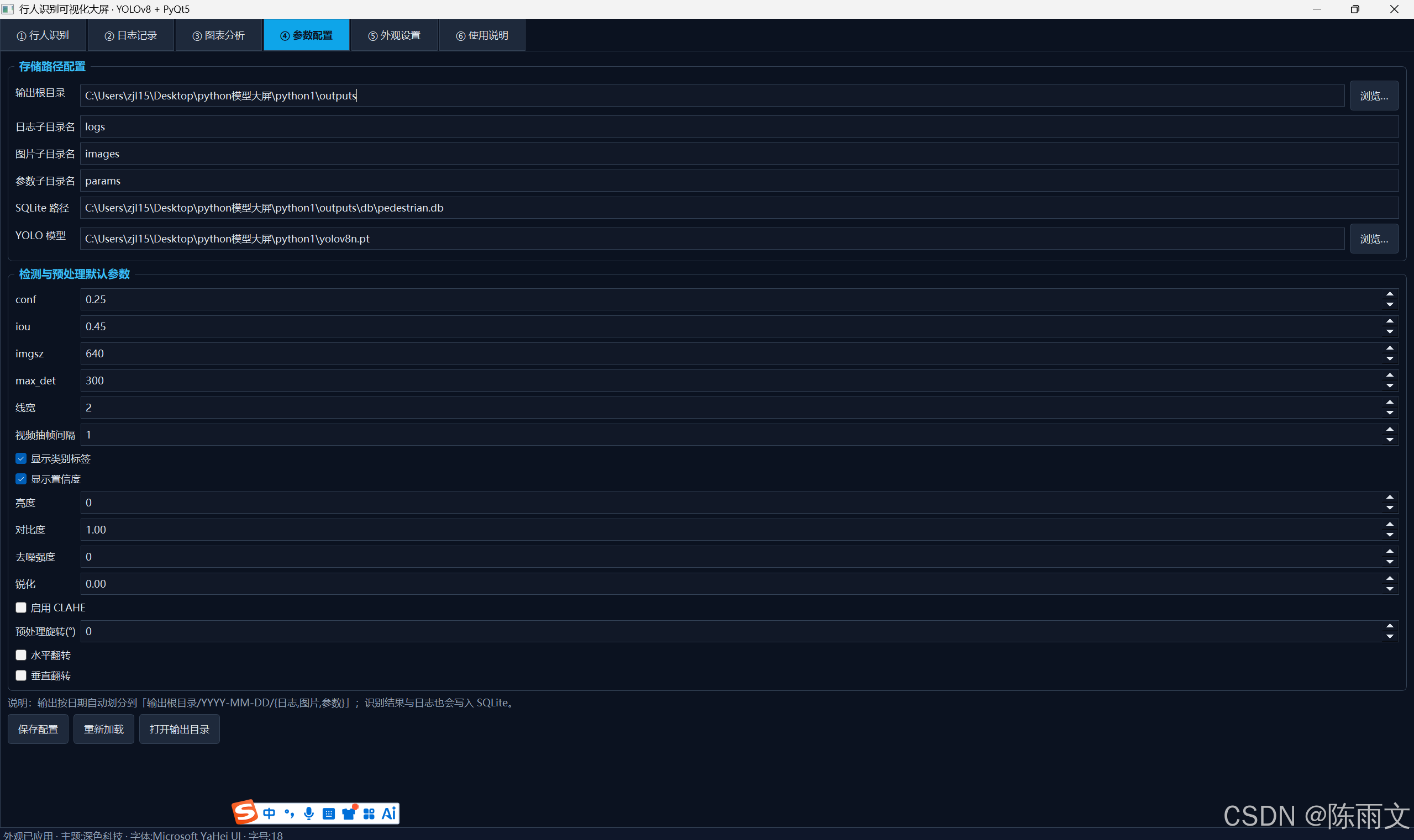Screen dimensions: 1414x840
Task: Click the 打开输出目录 button
Action: pyautogui.click(x=180, y=729)
